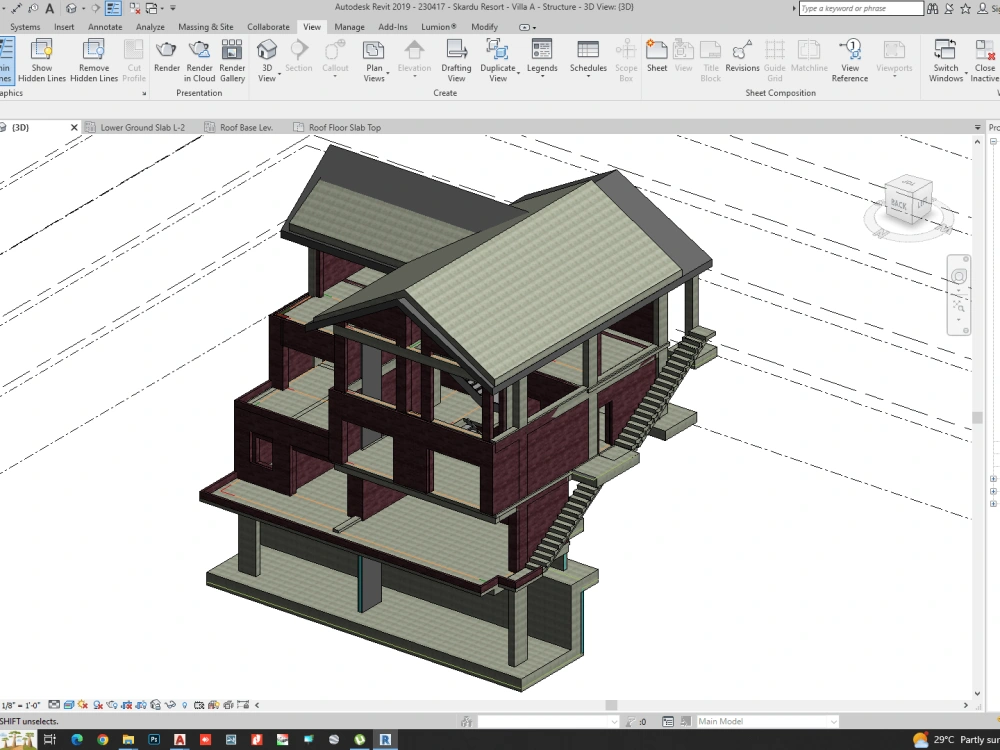Screen dimensions: 1000x750
Task: Toggle Show Hidden Lines
Action: point(41,63)
